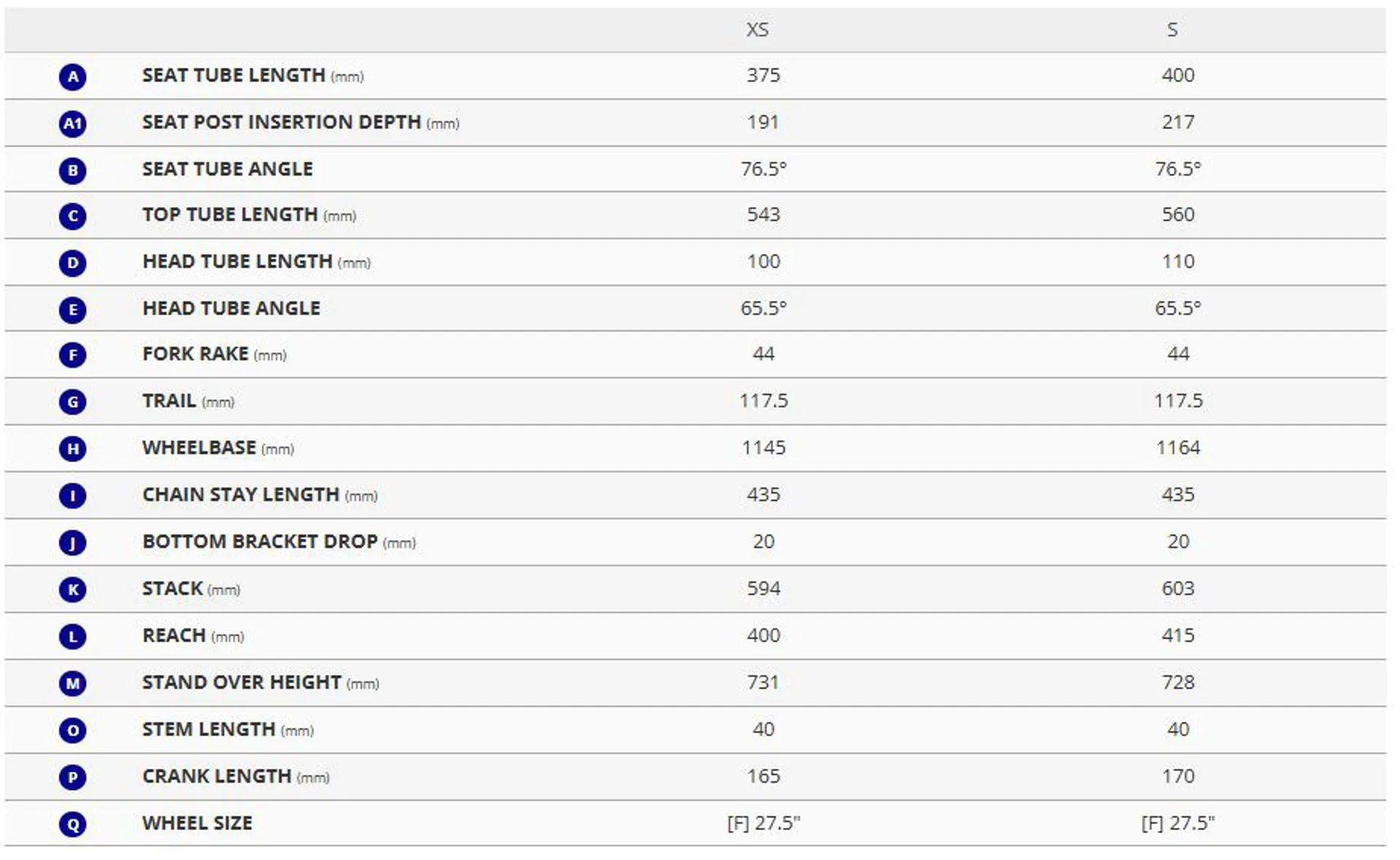
Task: Click the XS wheelbase value 1145
Action: (763, 447)
